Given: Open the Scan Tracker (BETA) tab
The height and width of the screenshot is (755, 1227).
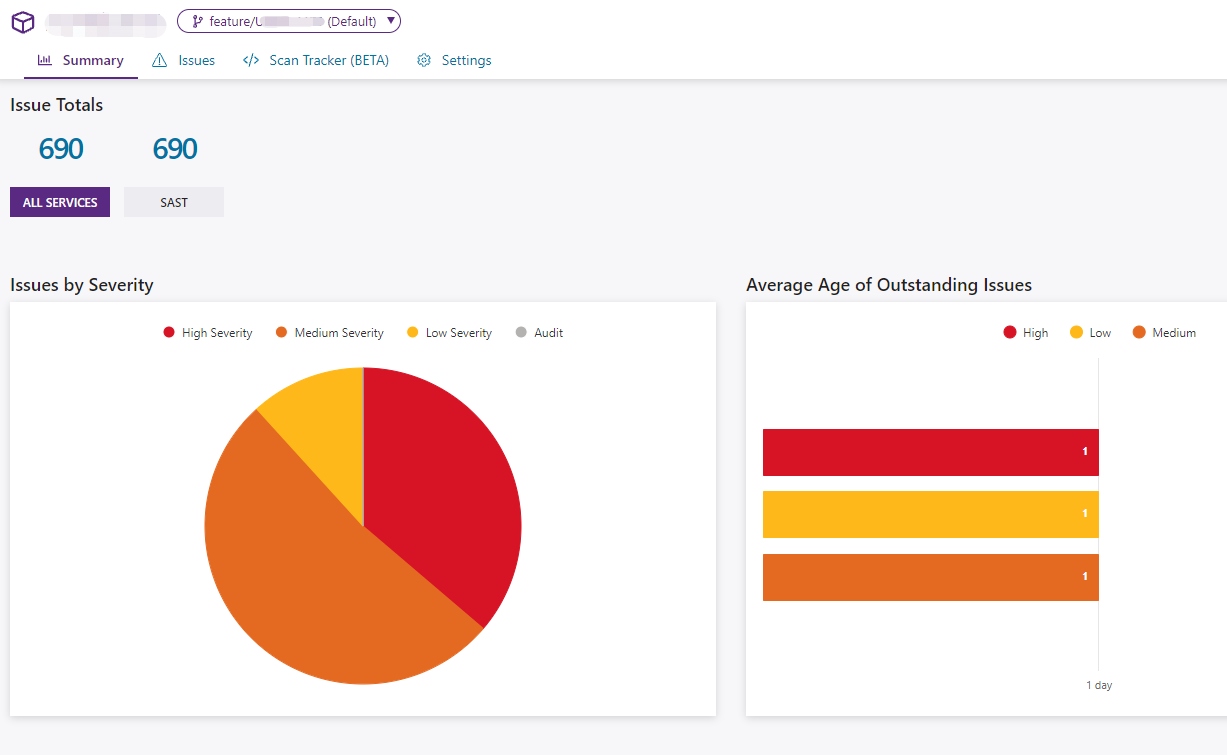Looking at the screenshot, I should tap(328, 60).
